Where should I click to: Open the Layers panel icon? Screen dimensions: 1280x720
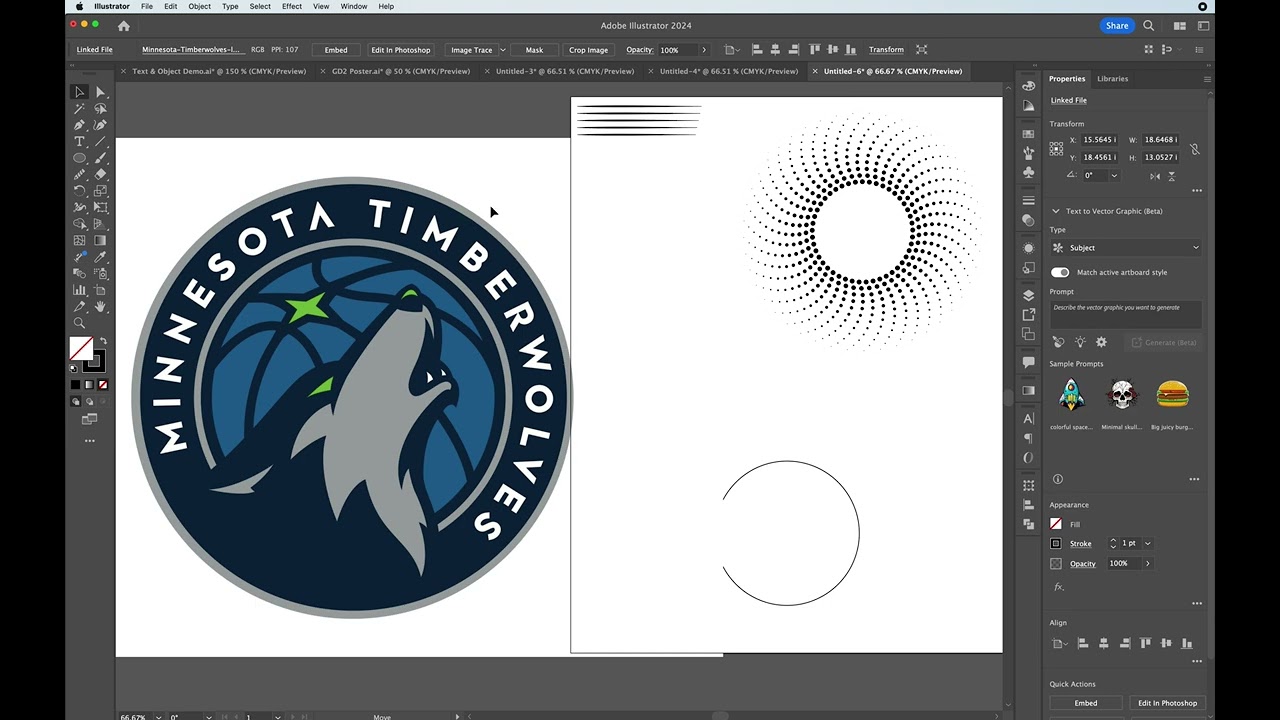click(1028, 295)
